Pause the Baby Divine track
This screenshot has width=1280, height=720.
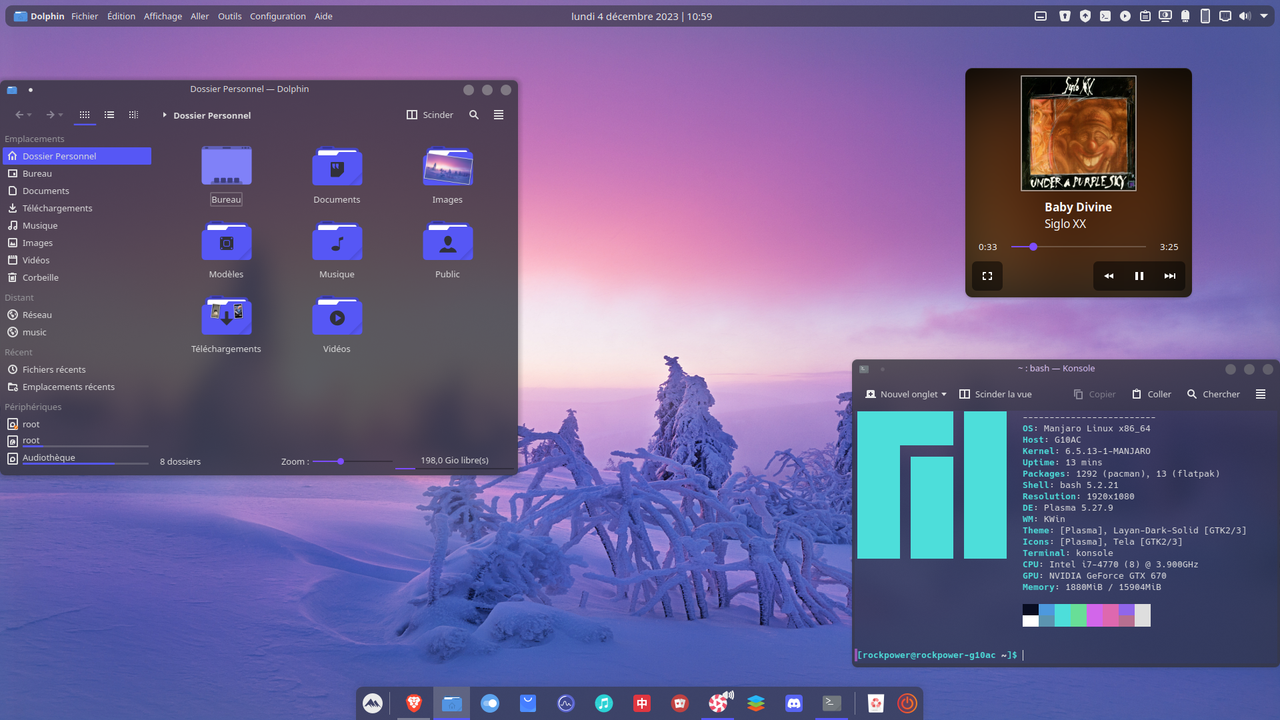[1139, 276]
